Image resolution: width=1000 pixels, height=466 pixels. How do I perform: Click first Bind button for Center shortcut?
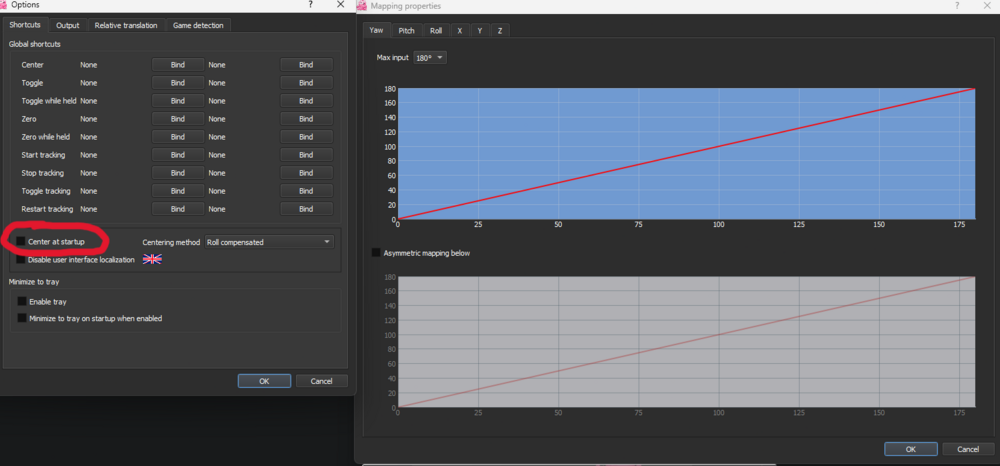click(177, 65)
